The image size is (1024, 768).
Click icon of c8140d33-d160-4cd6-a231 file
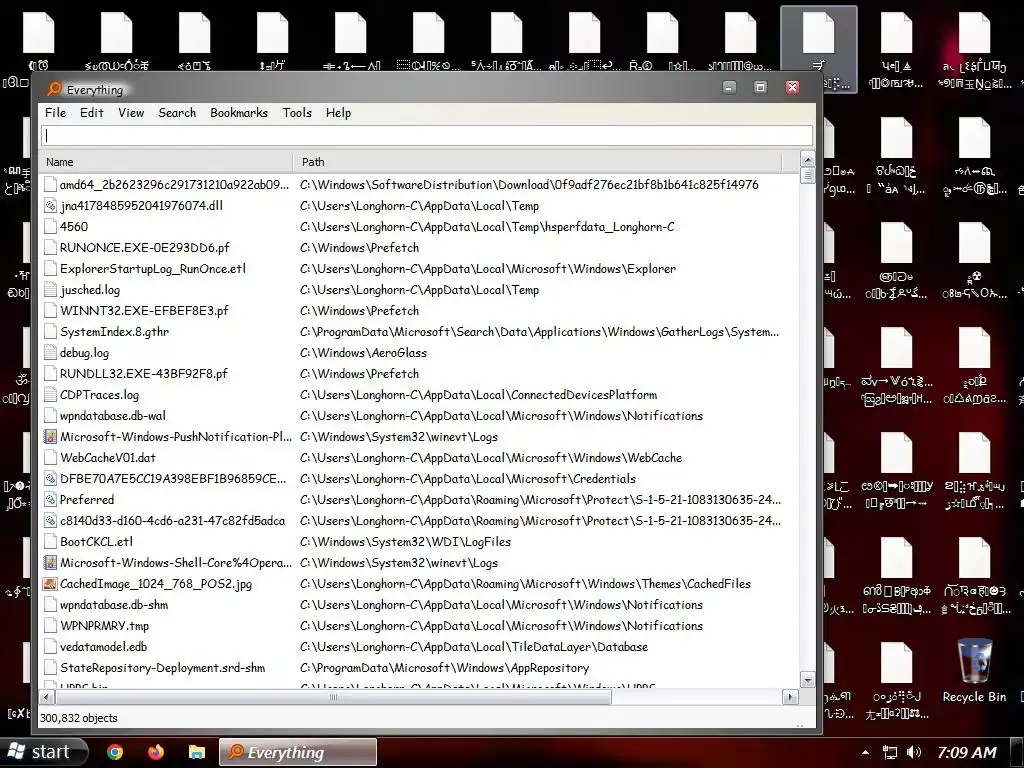coord(50,520)
